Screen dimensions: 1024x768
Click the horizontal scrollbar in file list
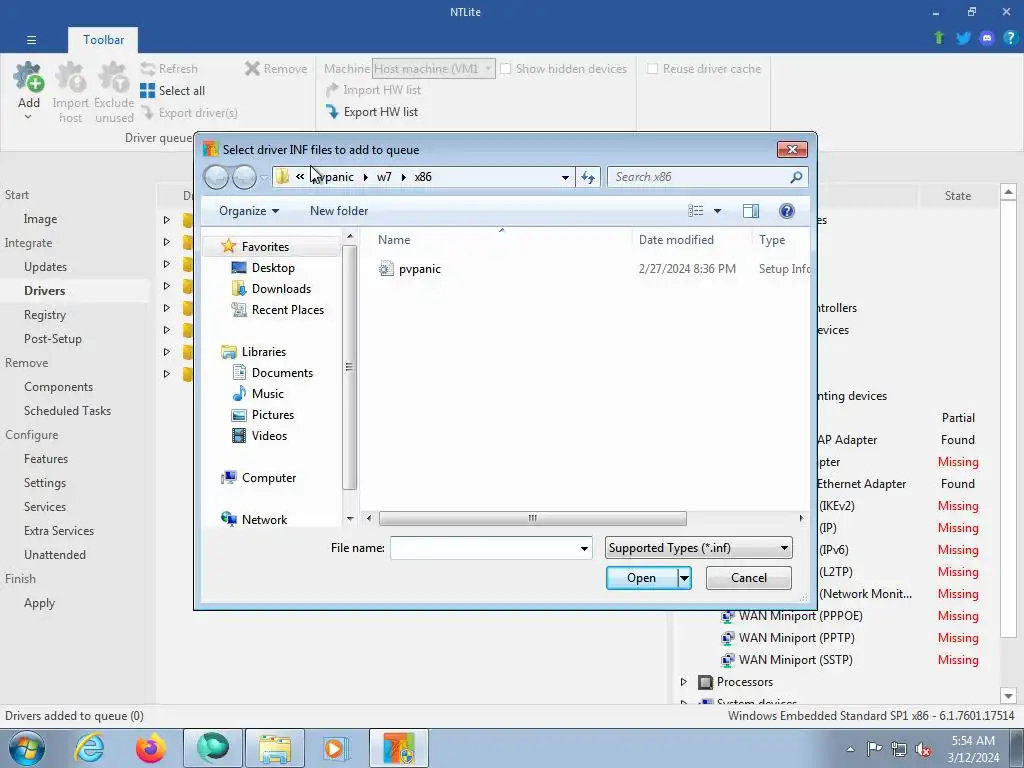(532, 519)
